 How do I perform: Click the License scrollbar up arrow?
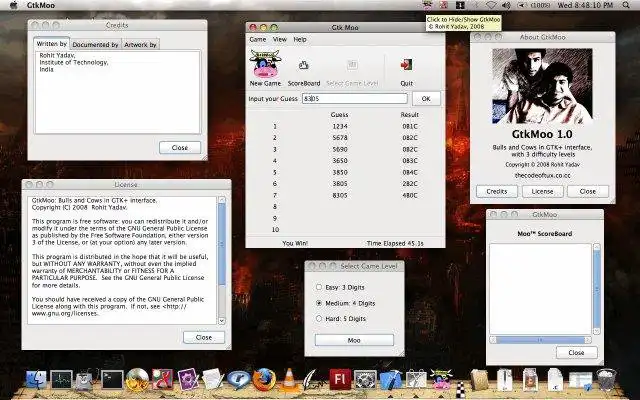click(x=222, y=200)
